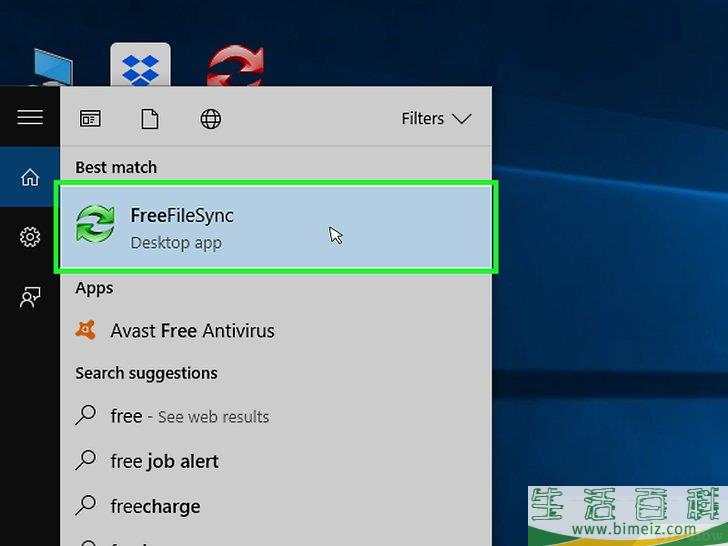The image size is (728, 546).
Task: Open search Settings gear icon
Action: click(30, 237)
